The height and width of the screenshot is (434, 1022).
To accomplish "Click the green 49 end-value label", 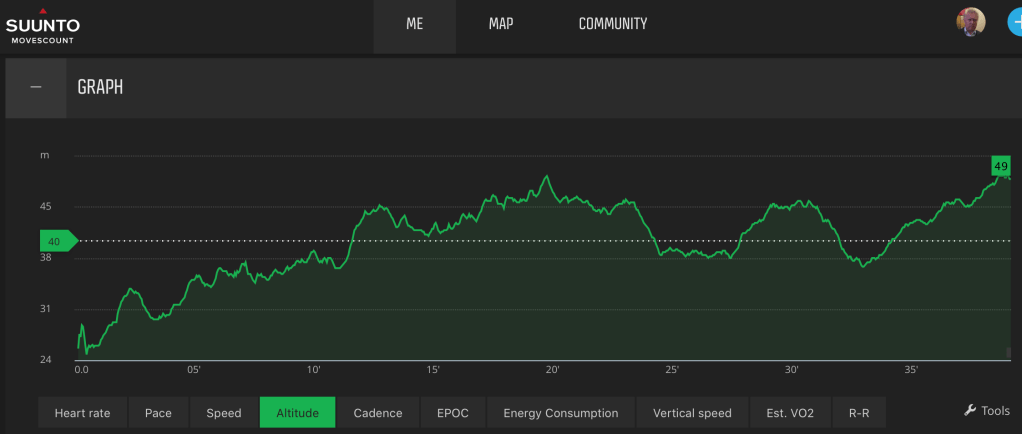I will pyautogui.click(x=1000, y=165).
